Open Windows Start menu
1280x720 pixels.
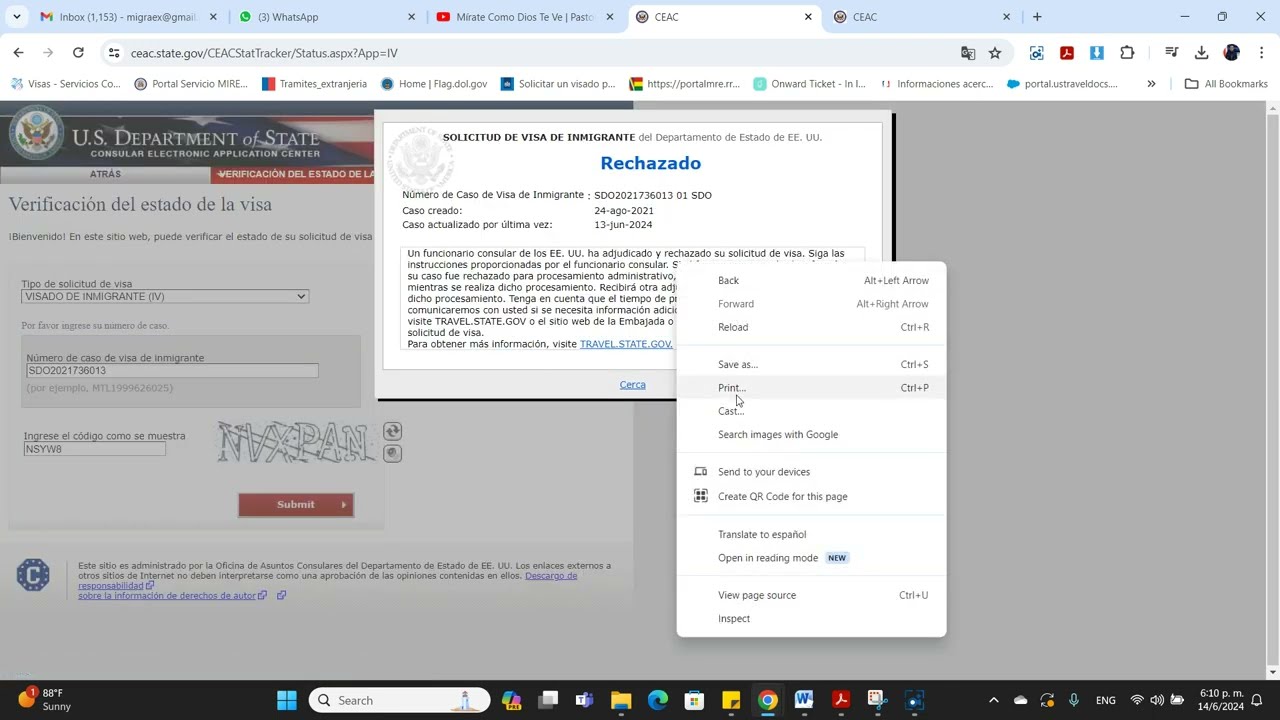click(287, 700)
